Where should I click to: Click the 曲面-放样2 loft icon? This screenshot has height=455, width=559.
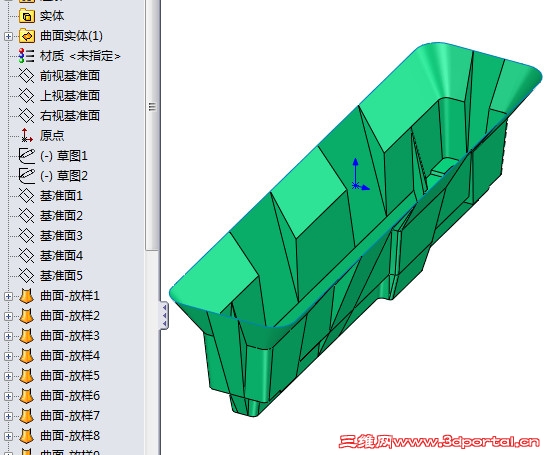point(27,316)
